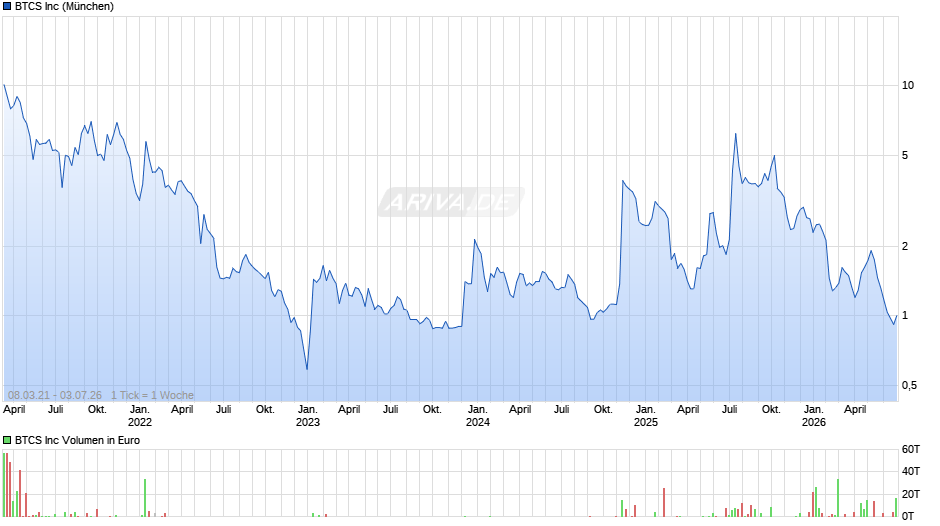Click the green volume legend square

[7, 440]
